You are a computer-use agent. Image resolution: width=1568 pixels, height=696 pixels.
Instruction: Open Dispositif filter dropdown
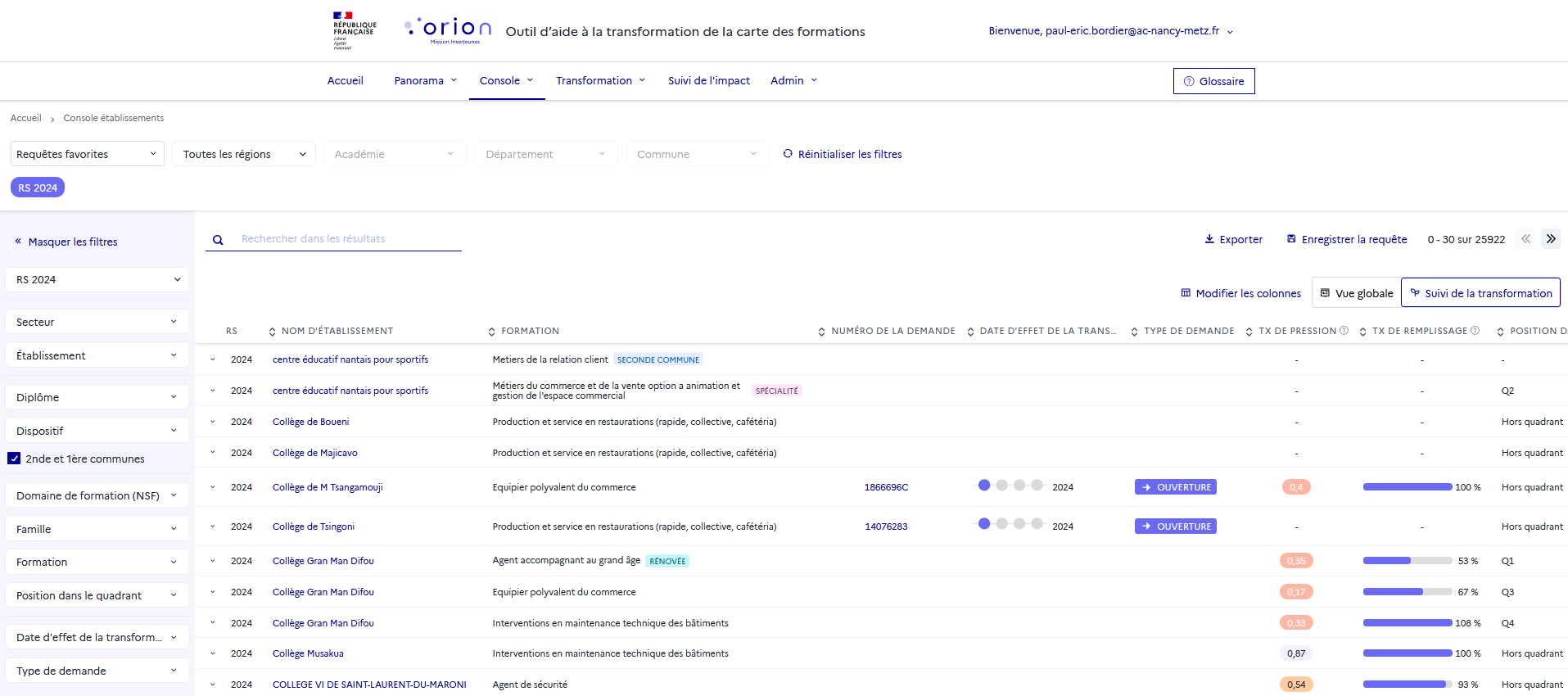(97, 431)
